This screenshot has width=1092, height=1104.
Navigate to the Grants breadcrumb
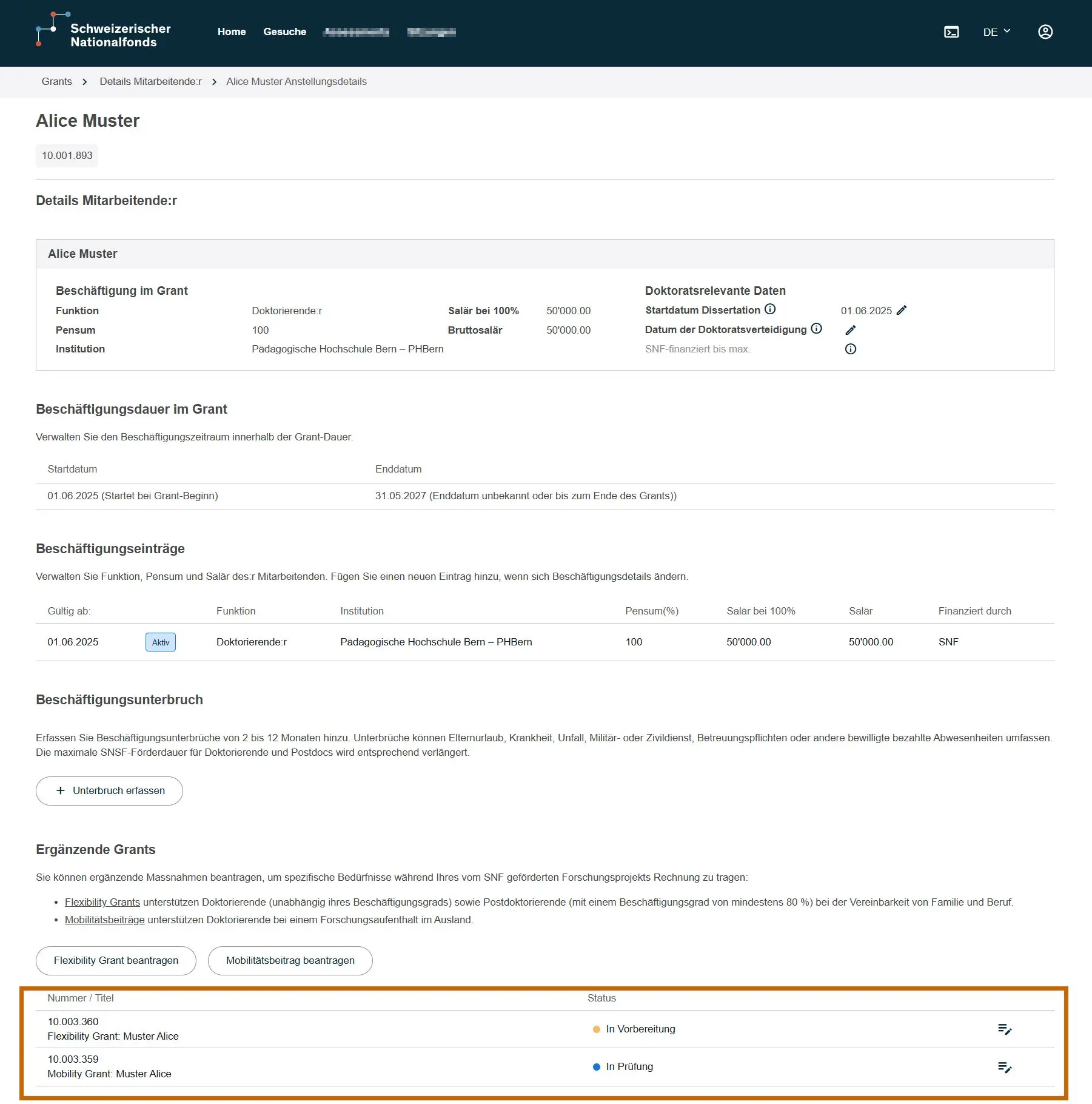click(x=57, y=82)
